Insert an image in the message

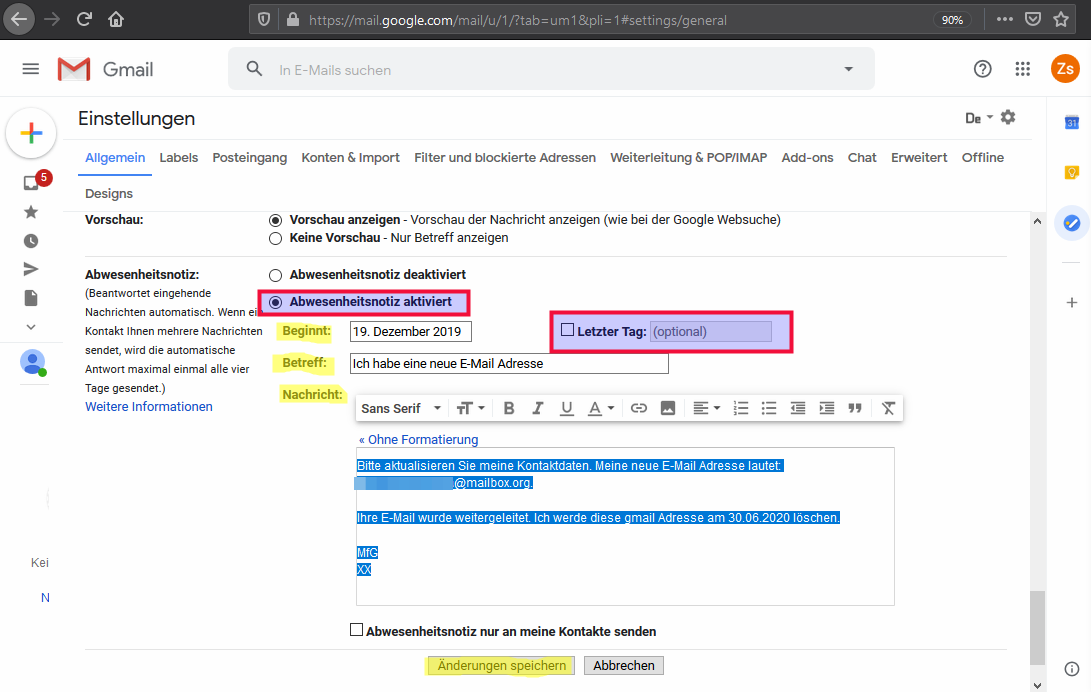pyautogui.click(x=667, y=408)
